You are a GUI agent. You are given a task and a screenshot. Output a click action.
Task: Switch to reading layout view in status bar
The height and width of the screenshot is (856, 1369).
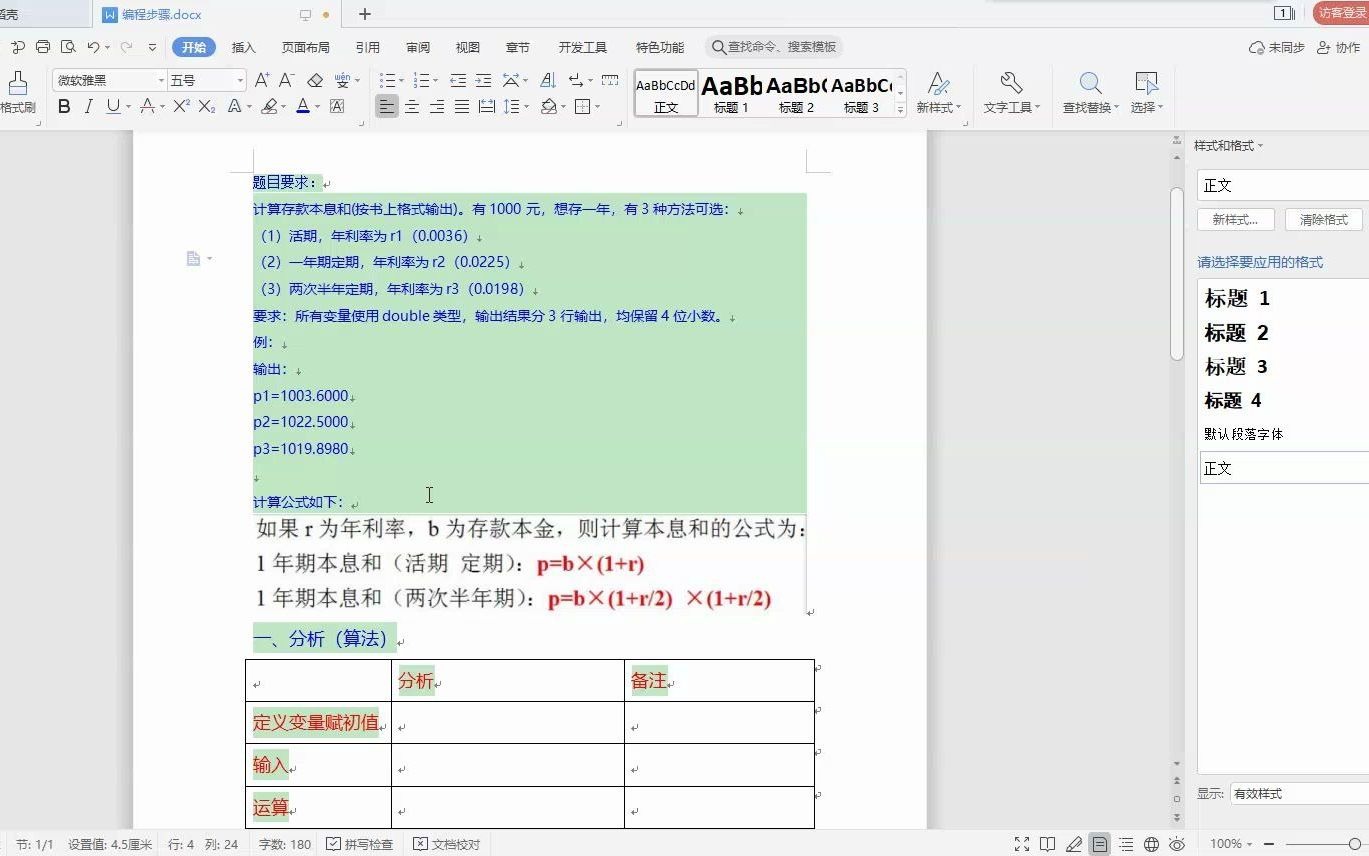(x=1047, y=844)
